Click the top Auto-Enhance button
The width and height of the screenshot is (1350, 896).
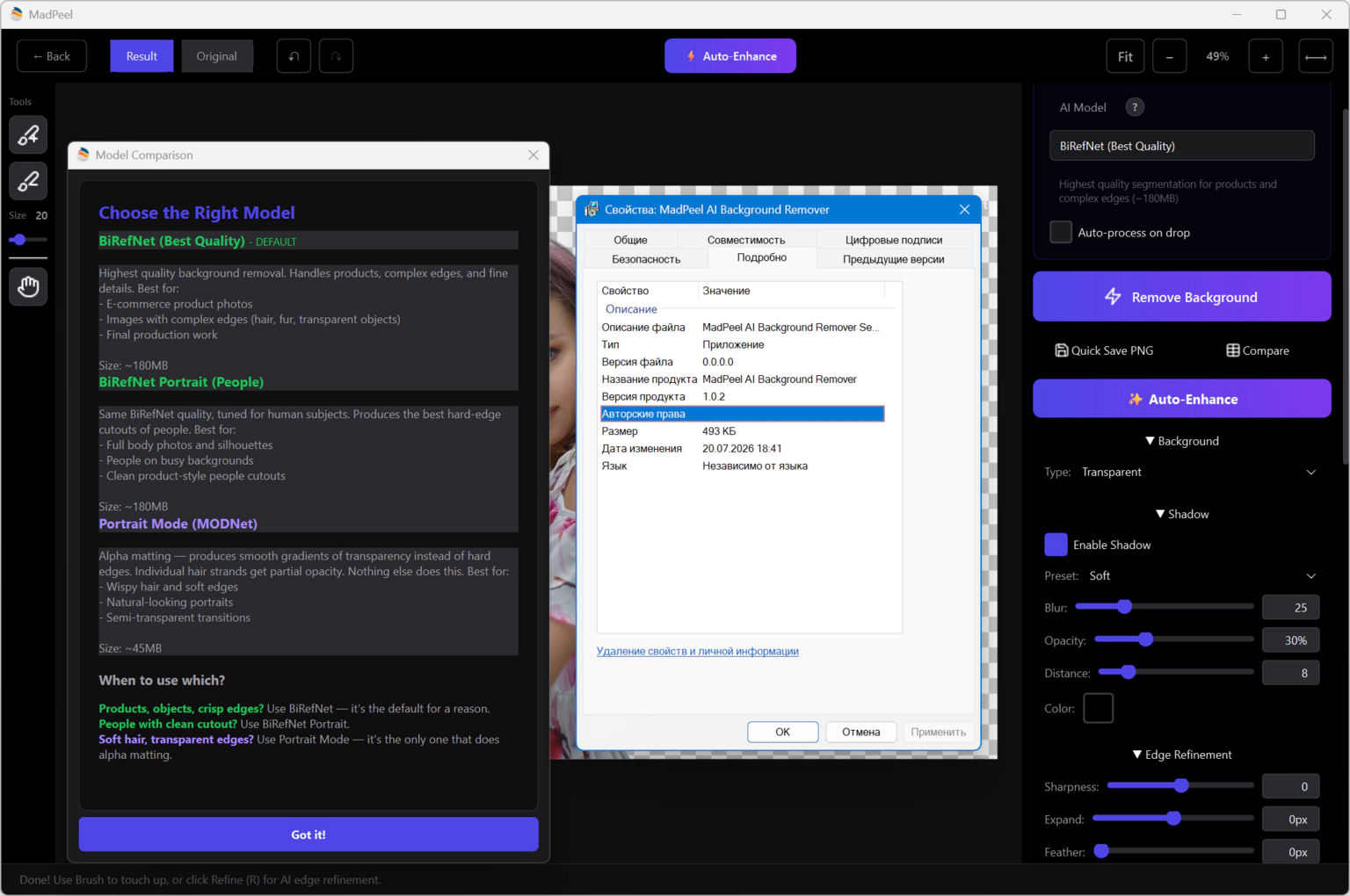730,56
